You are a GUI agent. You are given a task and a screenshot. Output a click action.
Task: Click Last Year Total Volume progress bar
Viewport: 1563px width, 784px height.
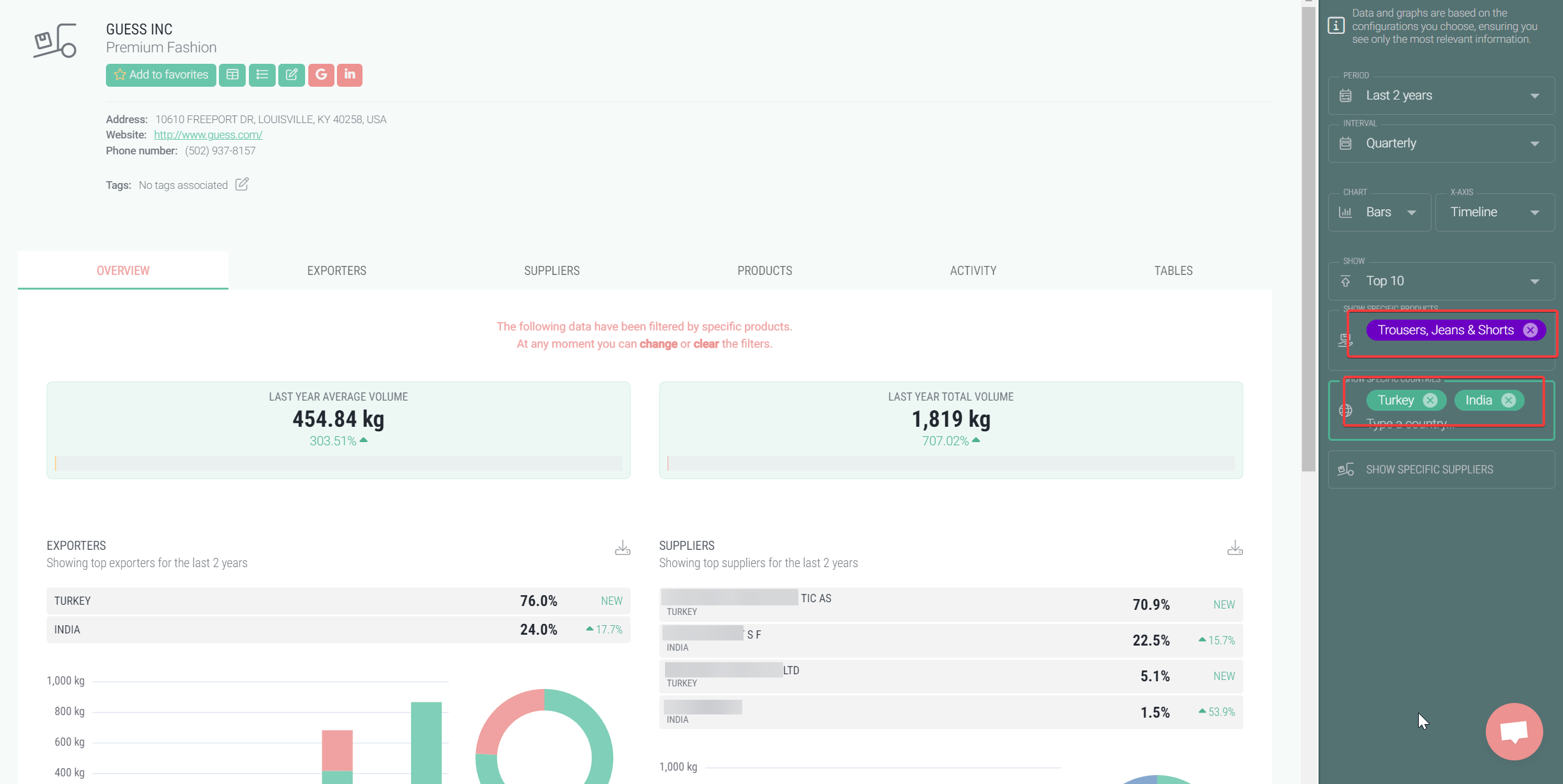(951, 463)
